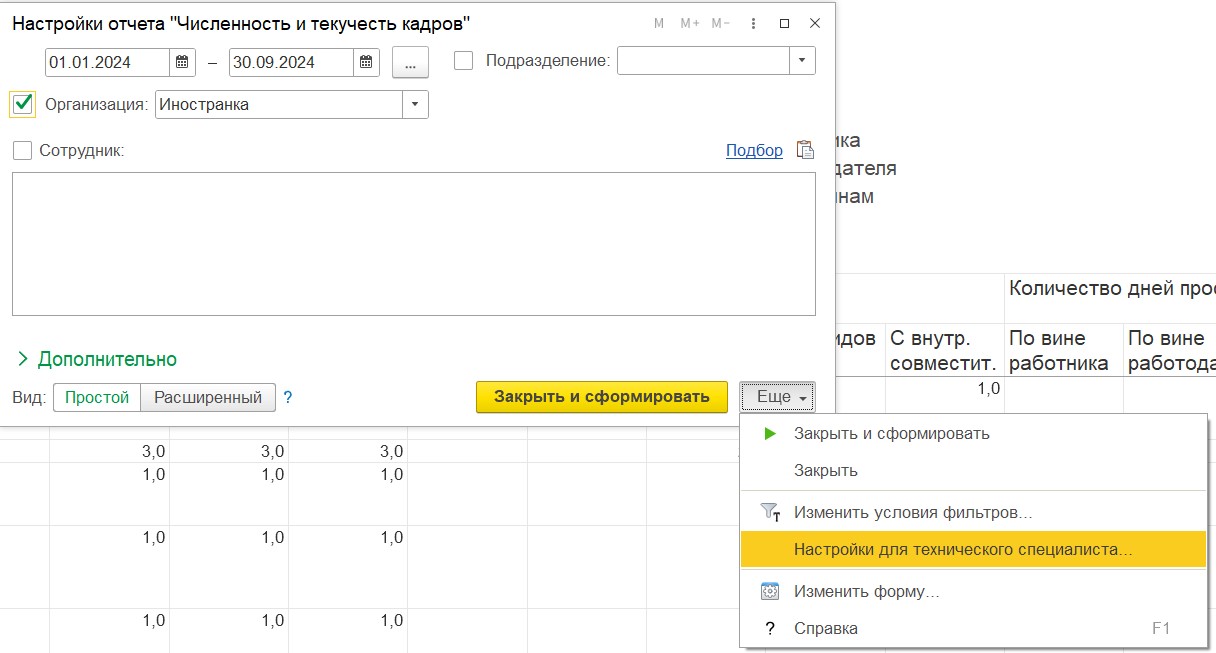The width and height of the screenshot is (1216, 653).
Task: Open the start date calendar picker
Action: [183, 62]
